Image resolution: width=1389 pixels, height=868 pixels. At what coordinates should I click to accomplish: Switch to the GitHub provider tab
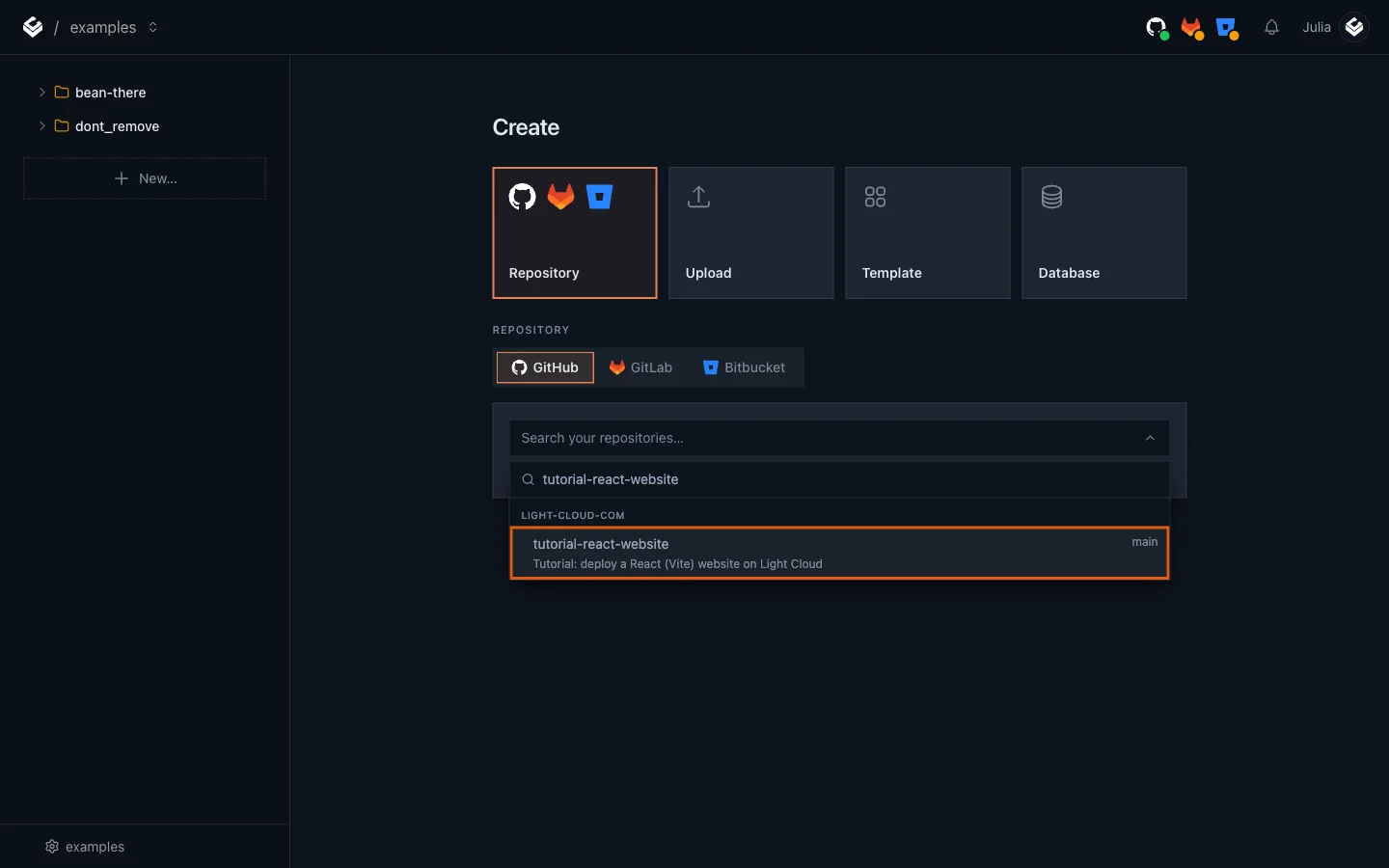(545, 367)
